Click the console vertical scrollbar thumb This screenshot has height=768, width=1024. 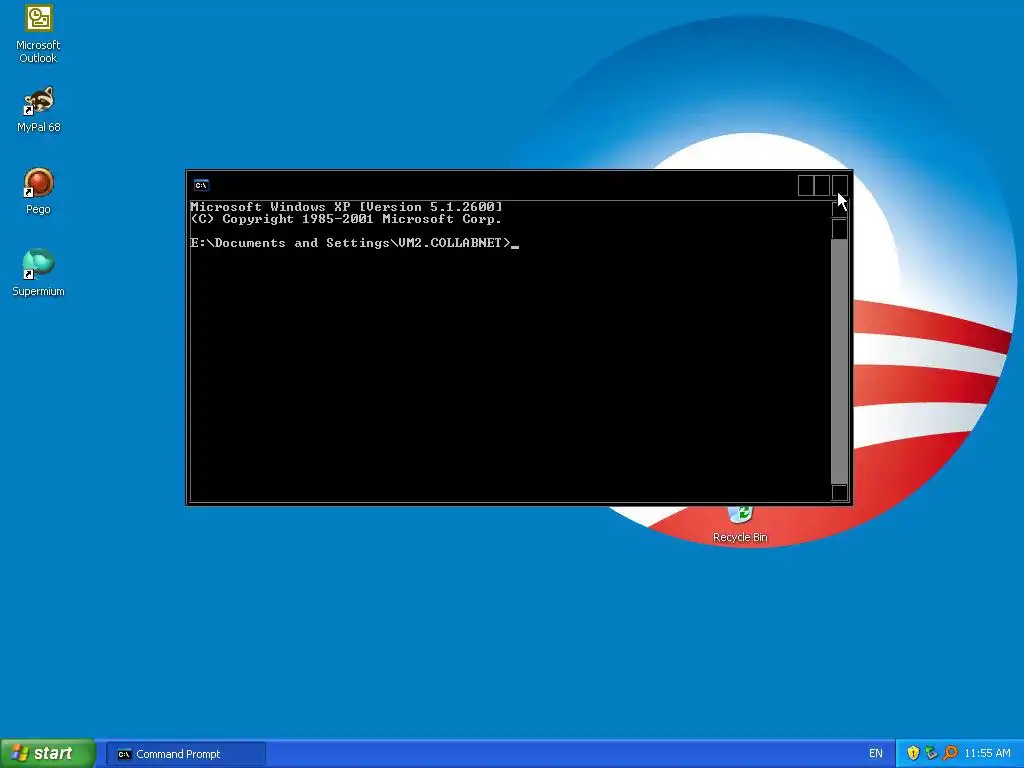point(840,229)
